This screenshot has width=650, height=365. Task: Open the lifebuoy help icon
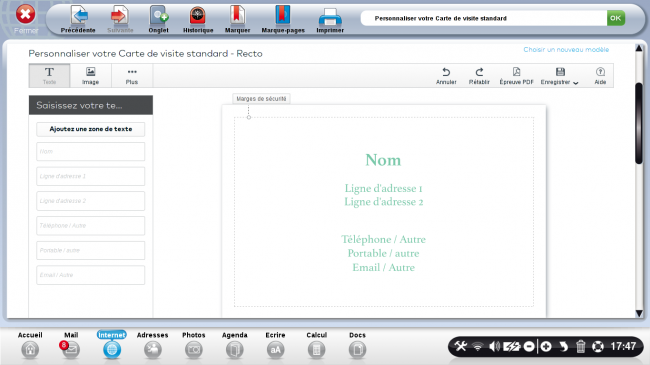click(x=598, y=346)
